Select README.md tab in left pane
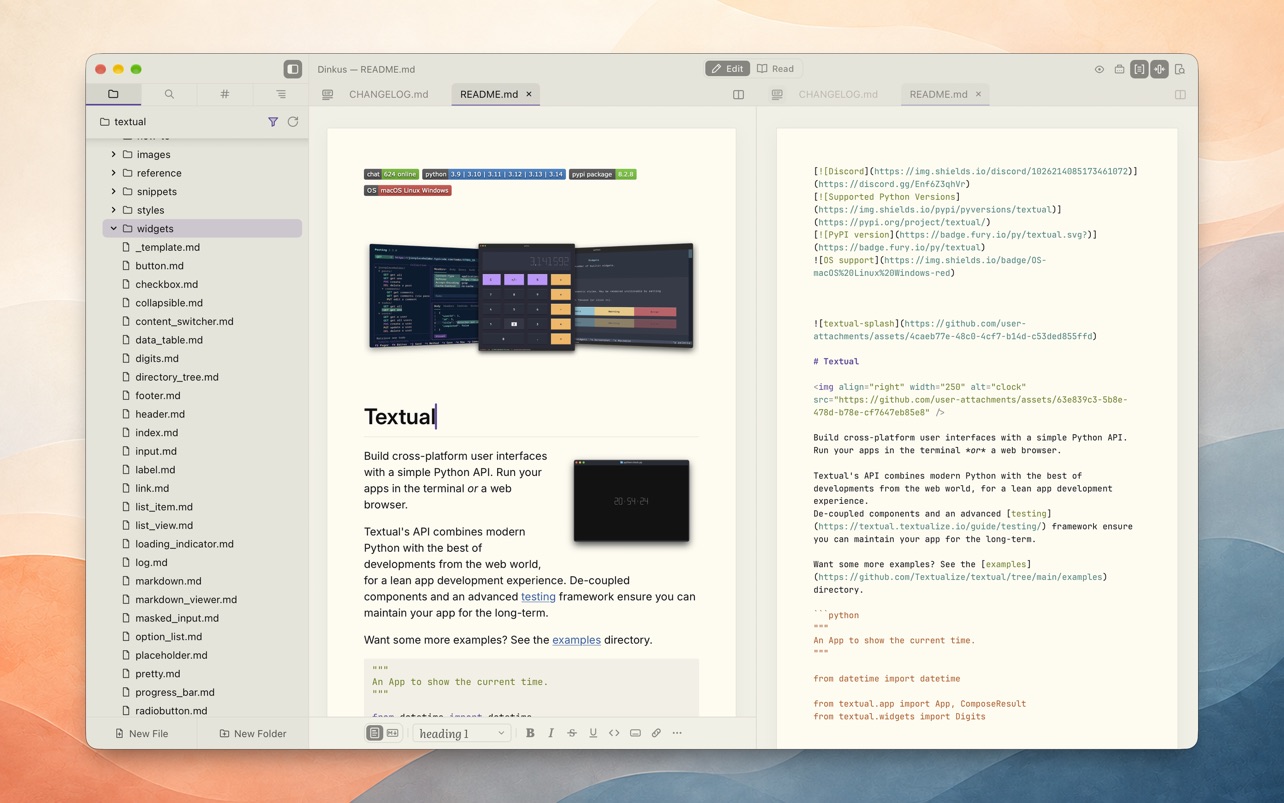Image resolution: width=1284 pixels, height=803 pixels. point(489,95)
